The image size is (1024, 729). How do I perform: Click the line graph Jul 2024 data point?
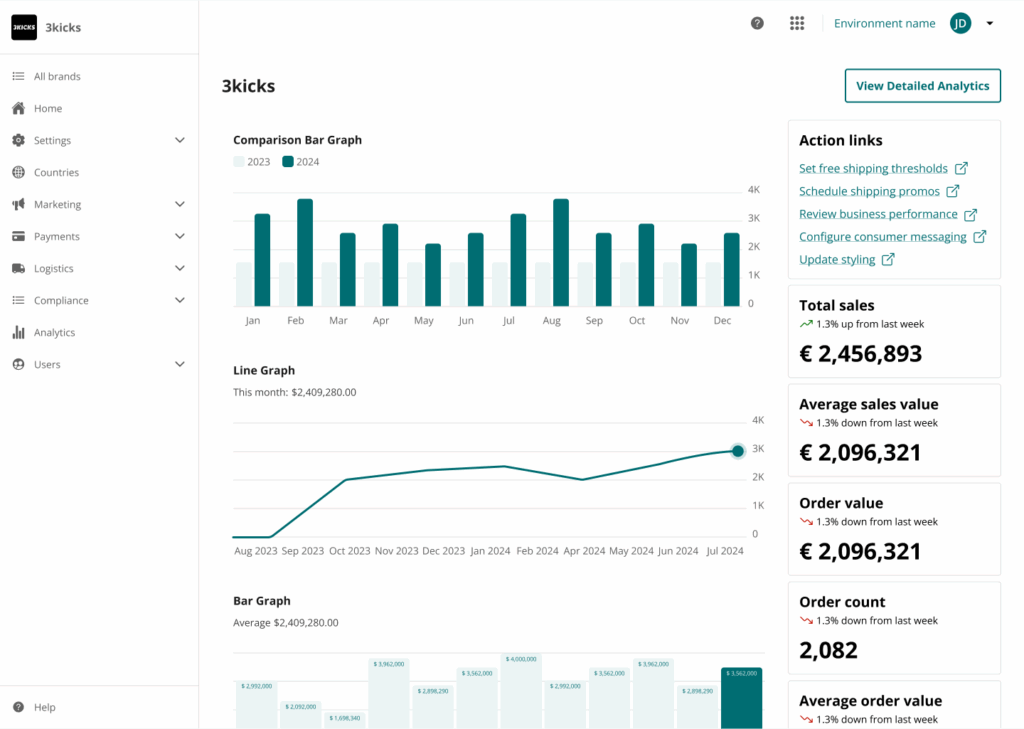click(x=737, y=451)
